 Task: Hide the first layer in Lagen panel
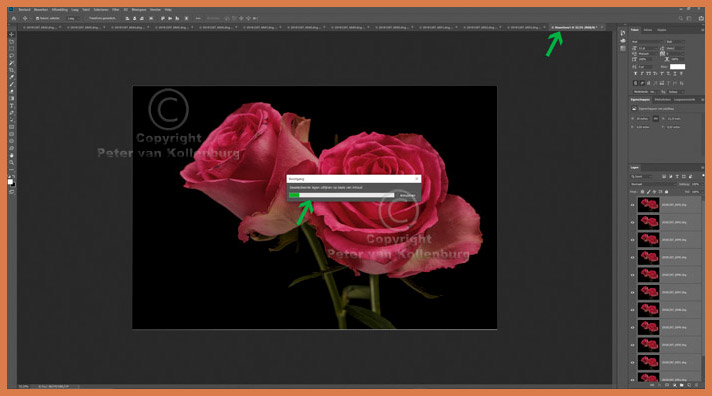pyautogui.click(x=633, y=205)
